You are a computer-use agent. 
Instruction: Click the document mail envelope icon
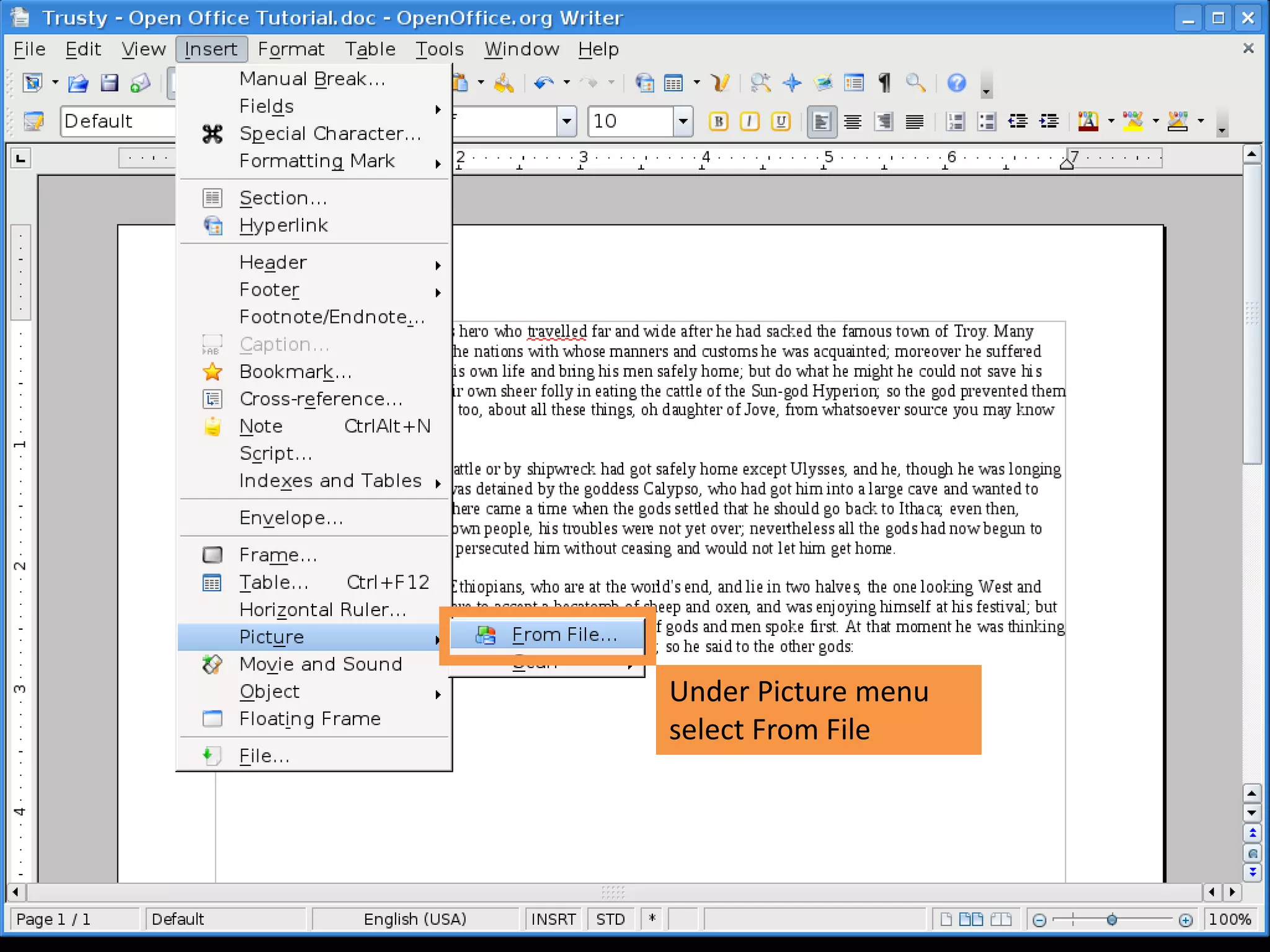(x=140, y=82)
